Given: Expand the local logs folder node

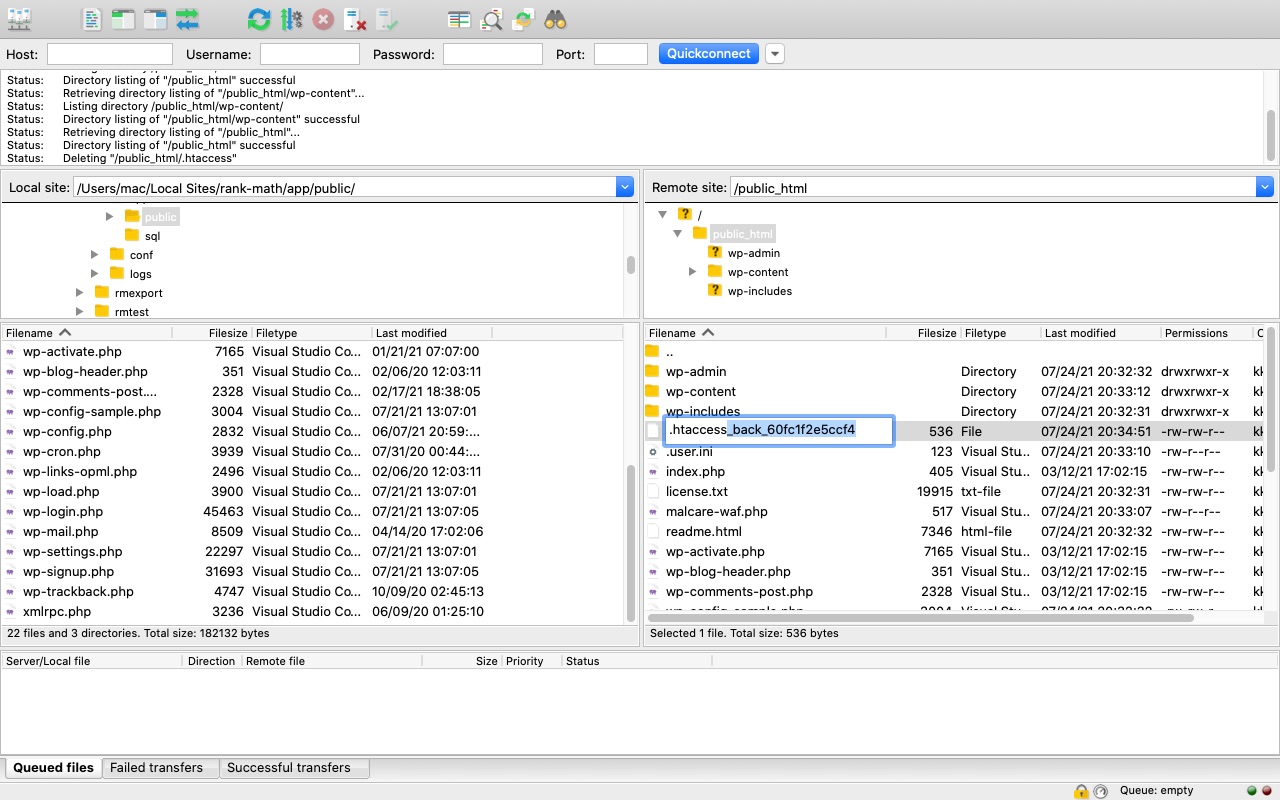Looking at the screenshot, I should click(x=95, y=274).
